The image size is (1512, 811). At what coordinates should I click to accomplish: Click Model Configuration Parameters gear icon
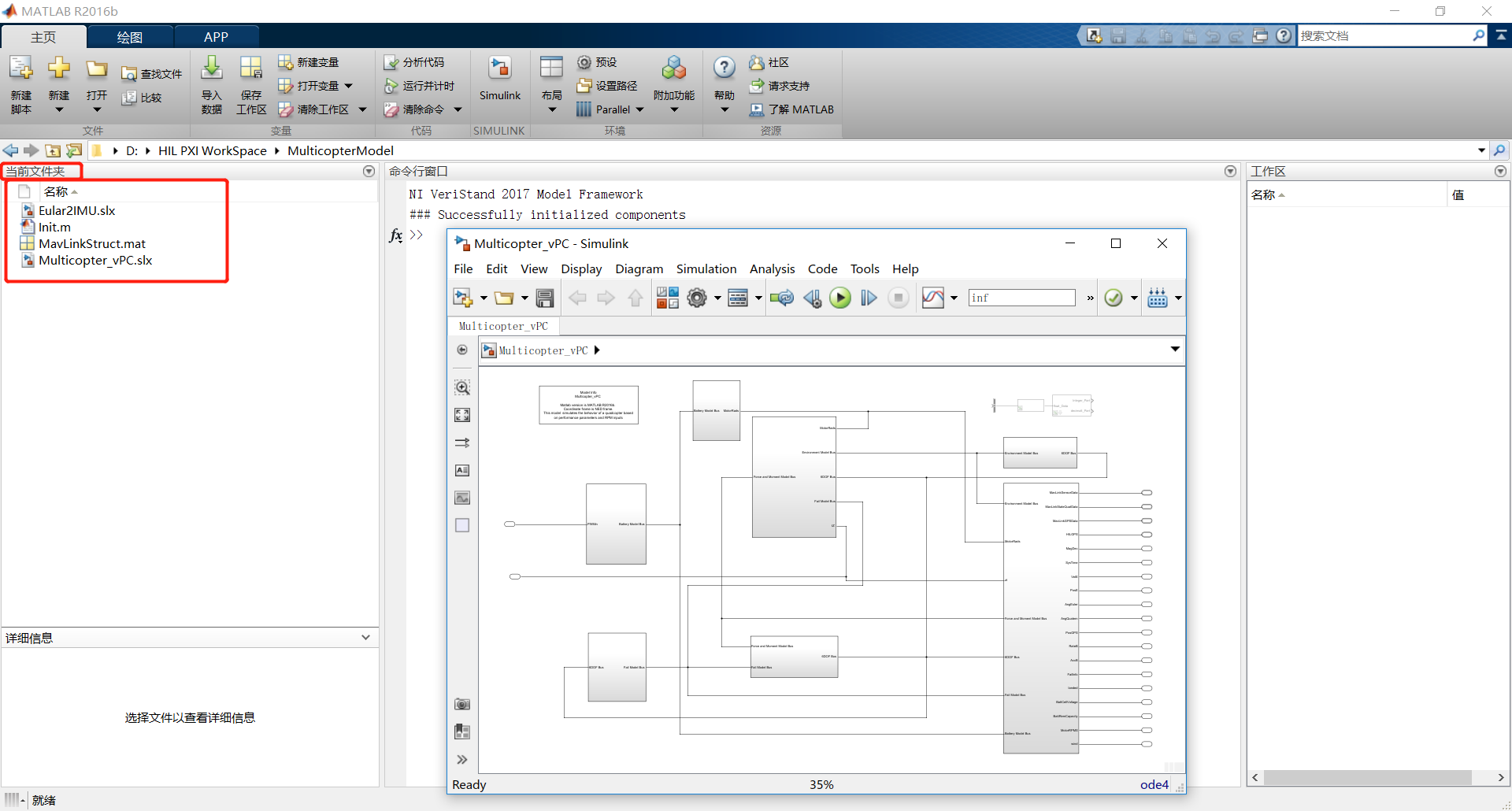(x=697, y=298)
